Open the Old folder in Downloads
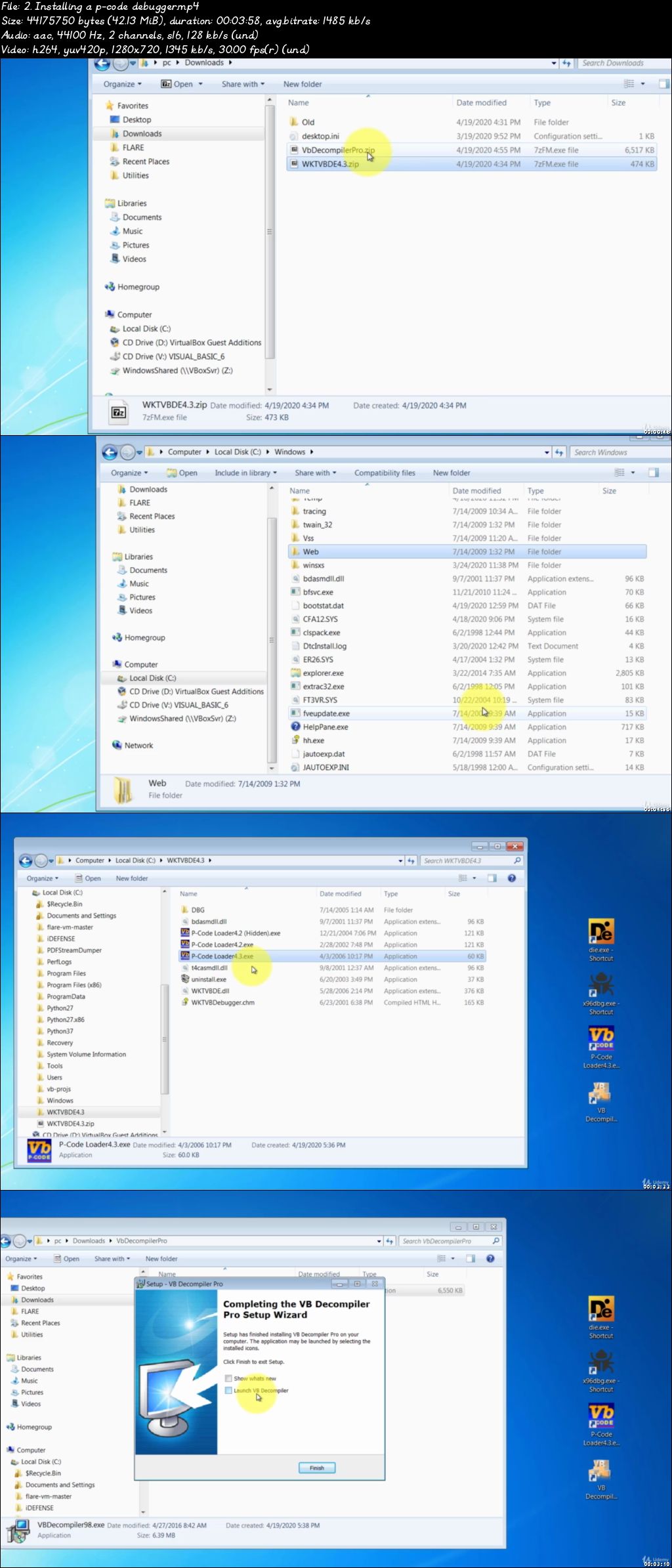The width and height of the screenshot is (672, 1568). click(x=308, y=122)
